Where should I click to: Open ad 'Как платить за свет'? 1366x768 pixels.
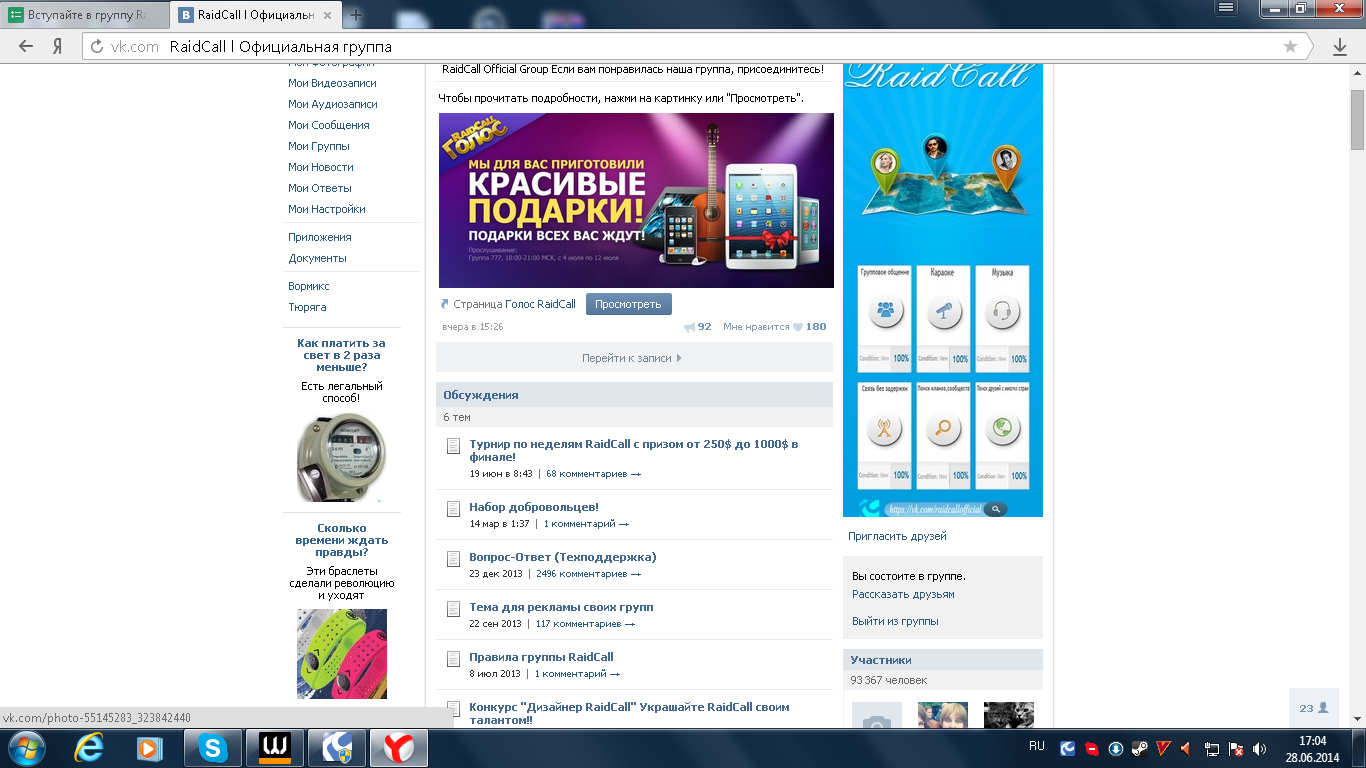341,355
